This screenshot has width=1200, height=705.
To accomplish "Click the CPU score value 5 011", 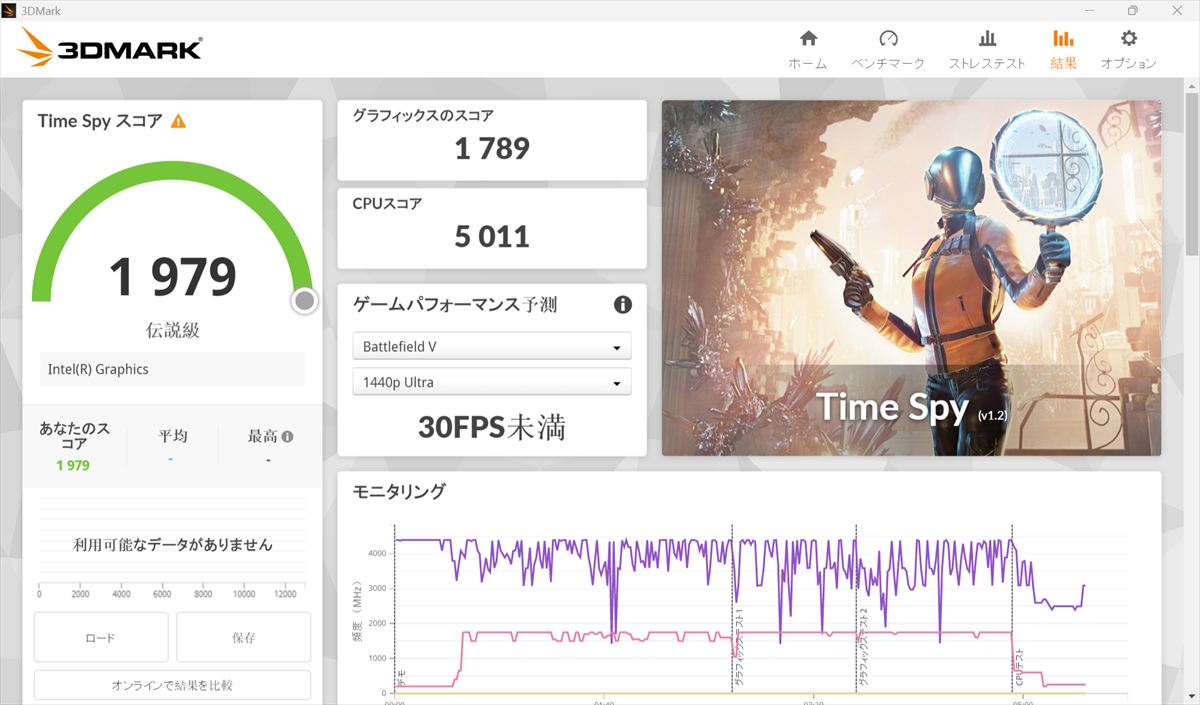I will click(492, 237).
